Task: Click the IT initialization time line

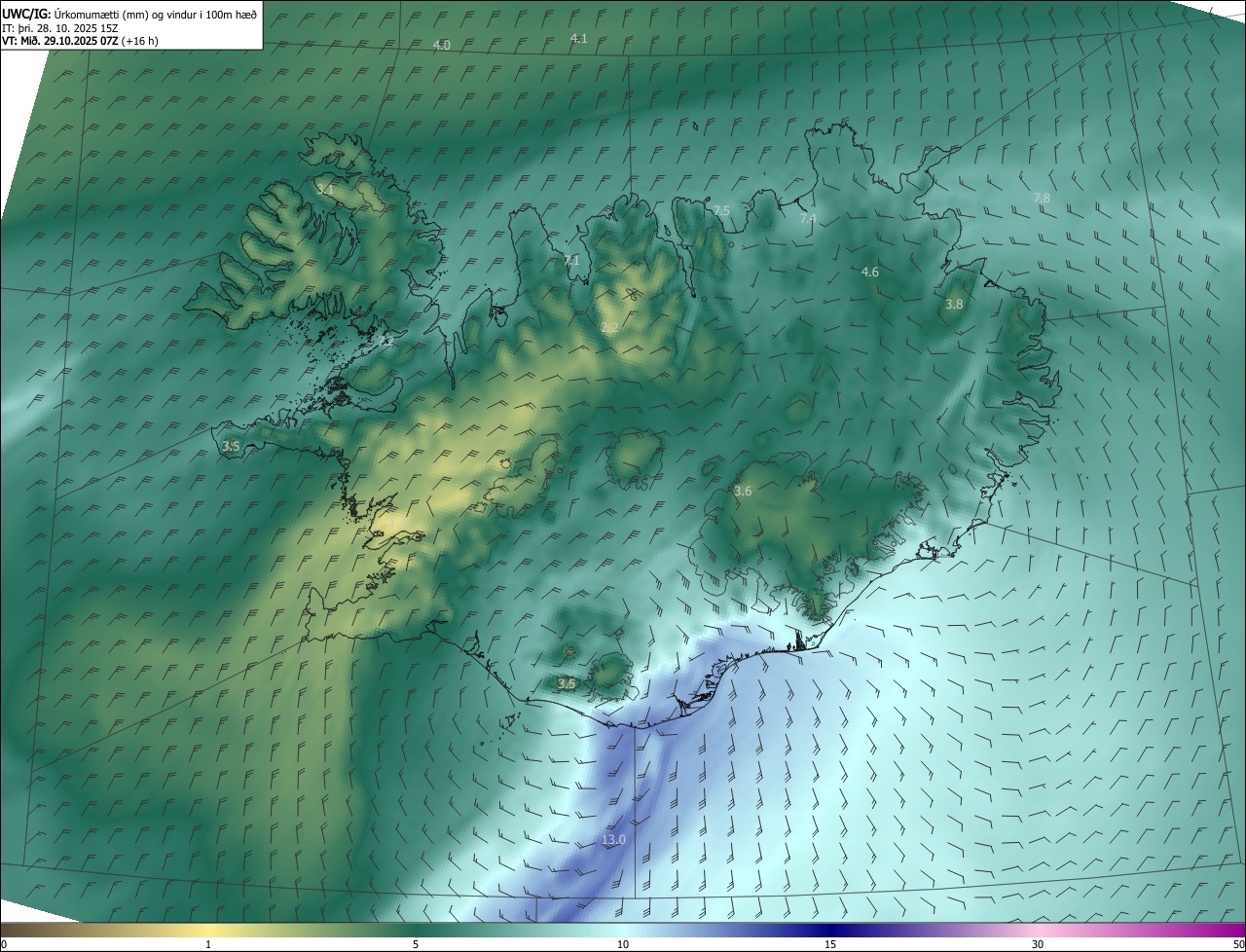Action: [x=60, y=28]
